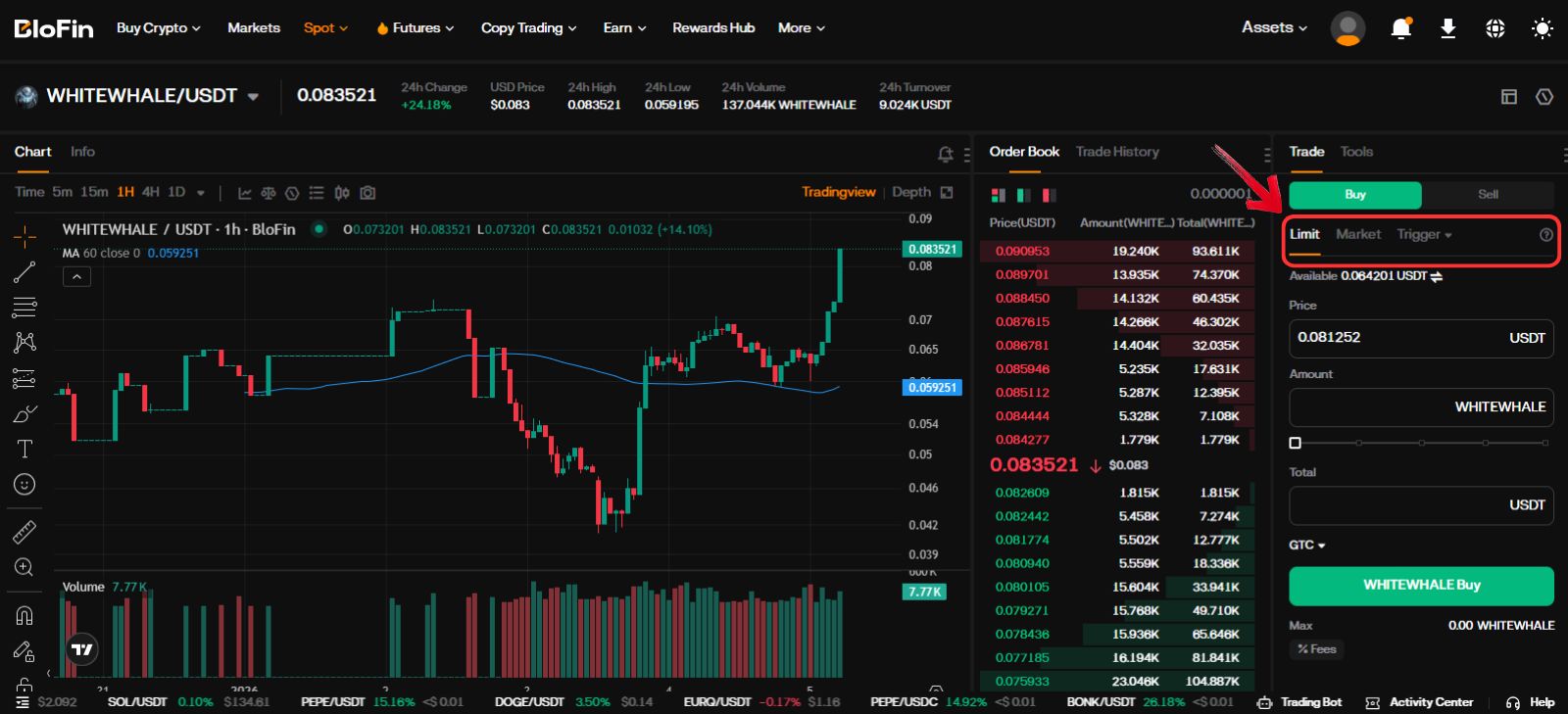This screenshot has height=714, width=1568.
Task: Set a price alert with bell-plus icon
Action: 945,154
